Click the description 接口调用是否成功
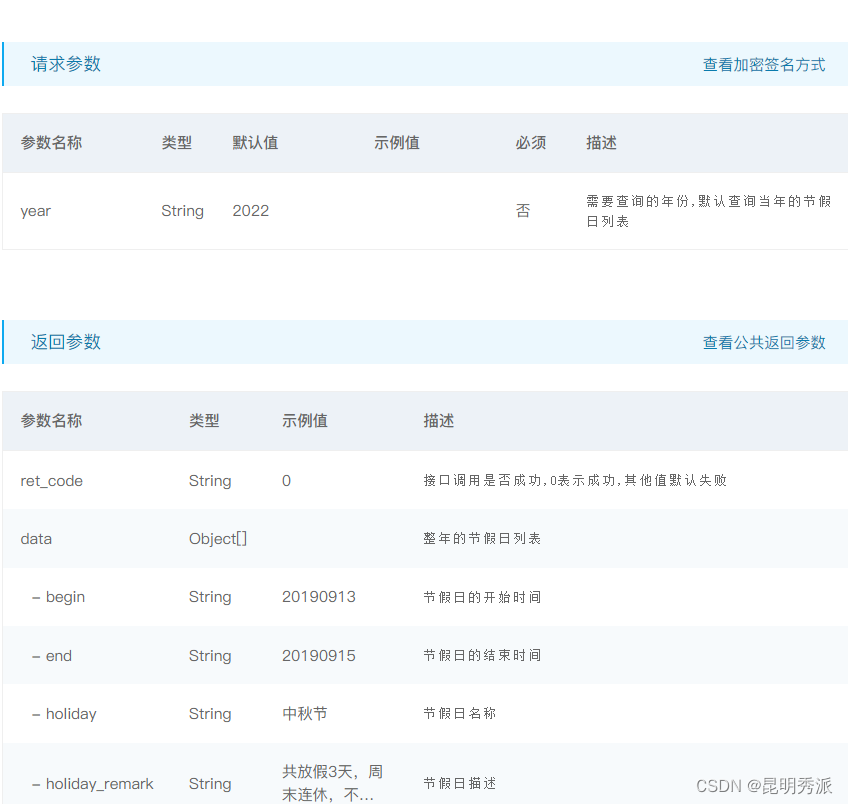 click(x=575, y=480)
